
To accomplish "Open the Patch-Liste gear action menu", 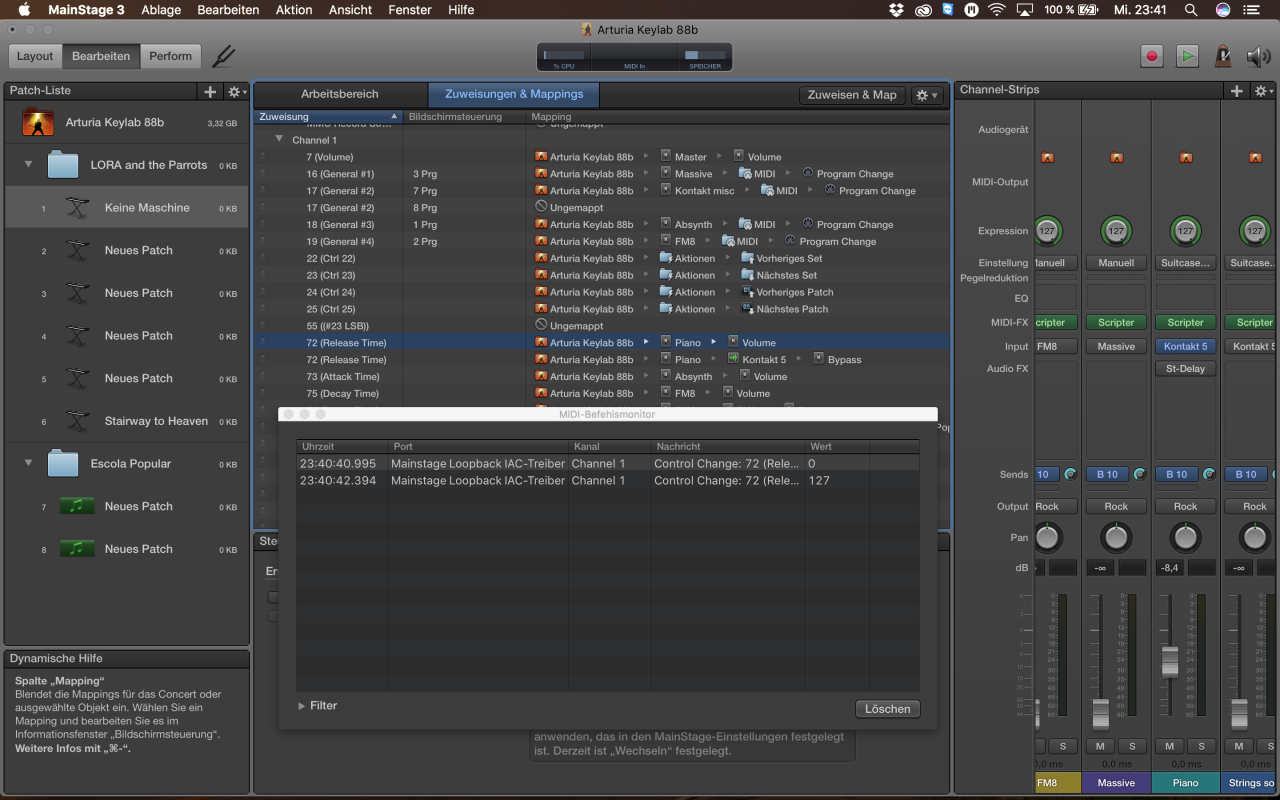I will tap(236, 92).
